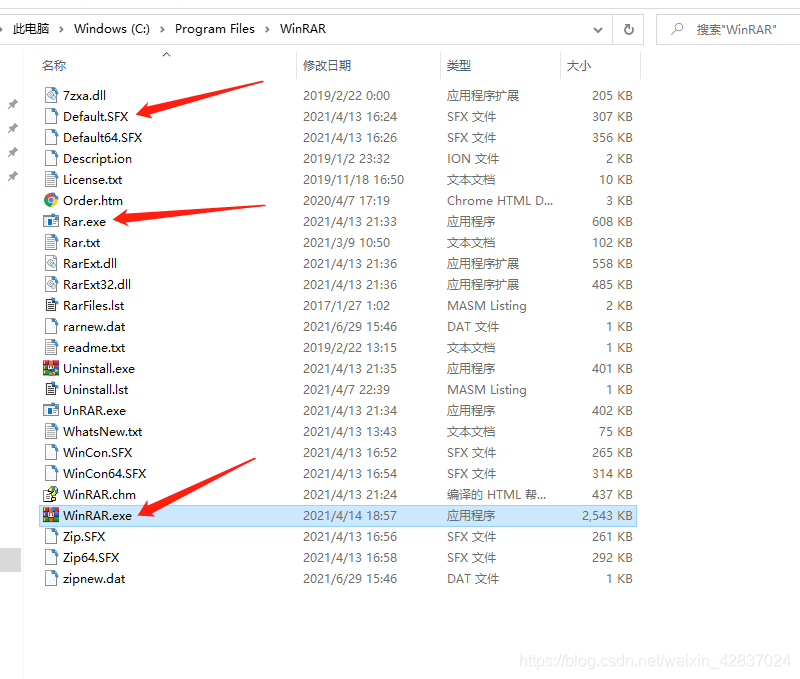Click the Chrome icon of Order.htm

[x=51, y=200]
